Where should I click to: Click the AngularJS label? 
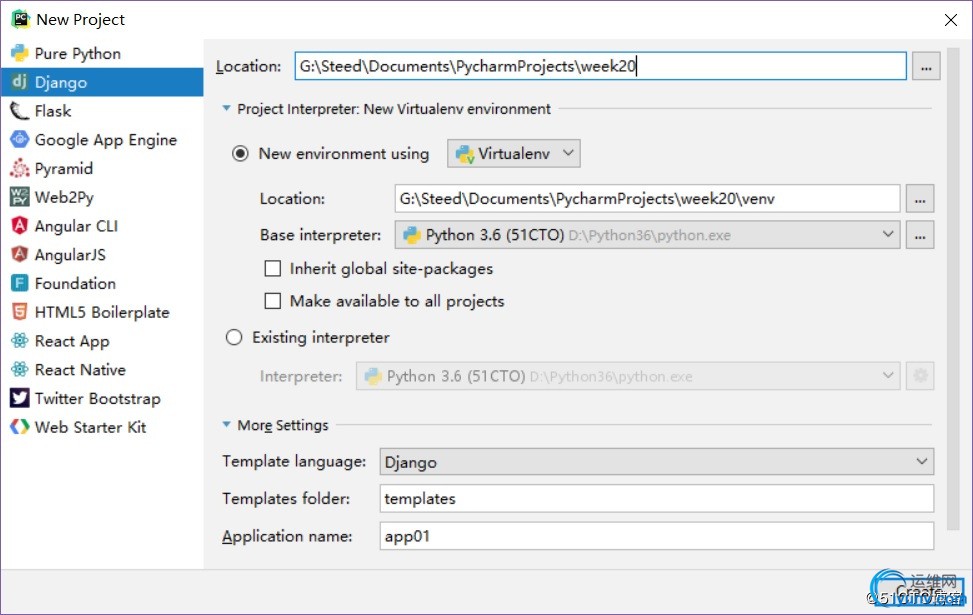coord(70,255)
